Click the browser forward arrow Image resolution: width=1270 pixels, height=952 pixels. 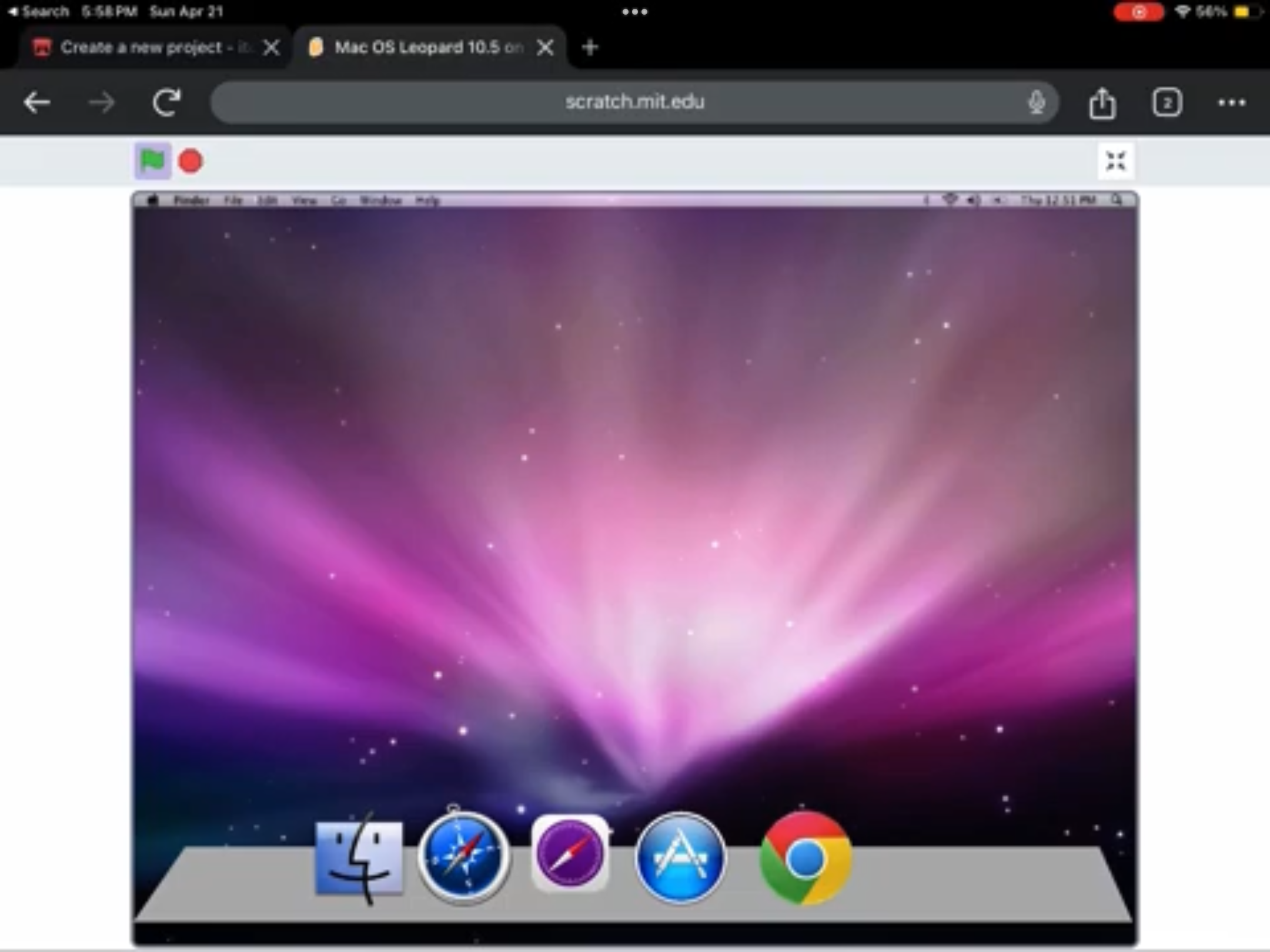click(102, 102)
